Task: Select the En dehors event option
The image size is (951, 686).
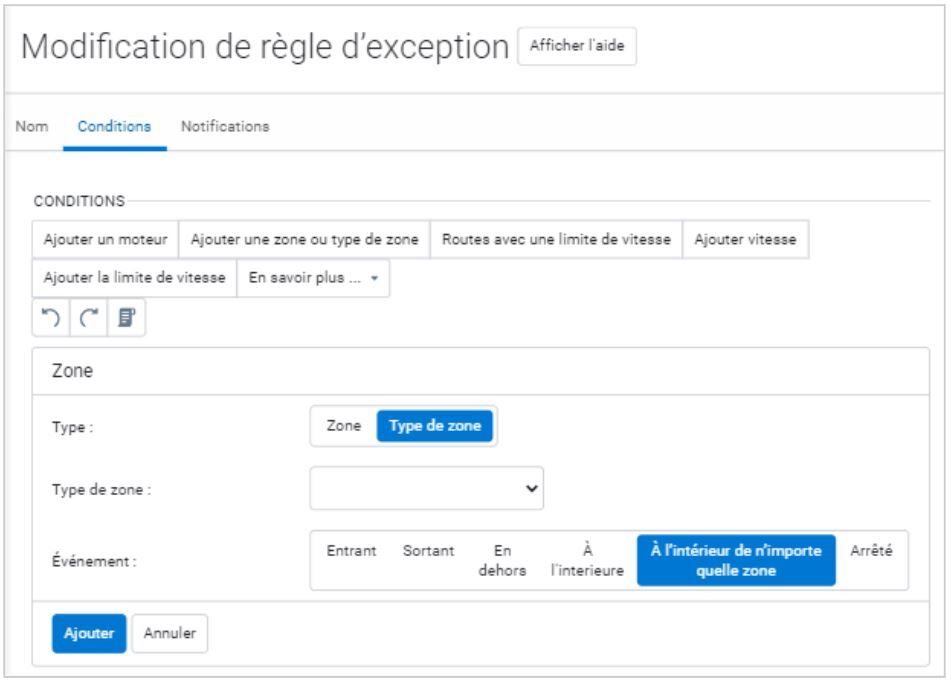Action: [x=504, y=560]
